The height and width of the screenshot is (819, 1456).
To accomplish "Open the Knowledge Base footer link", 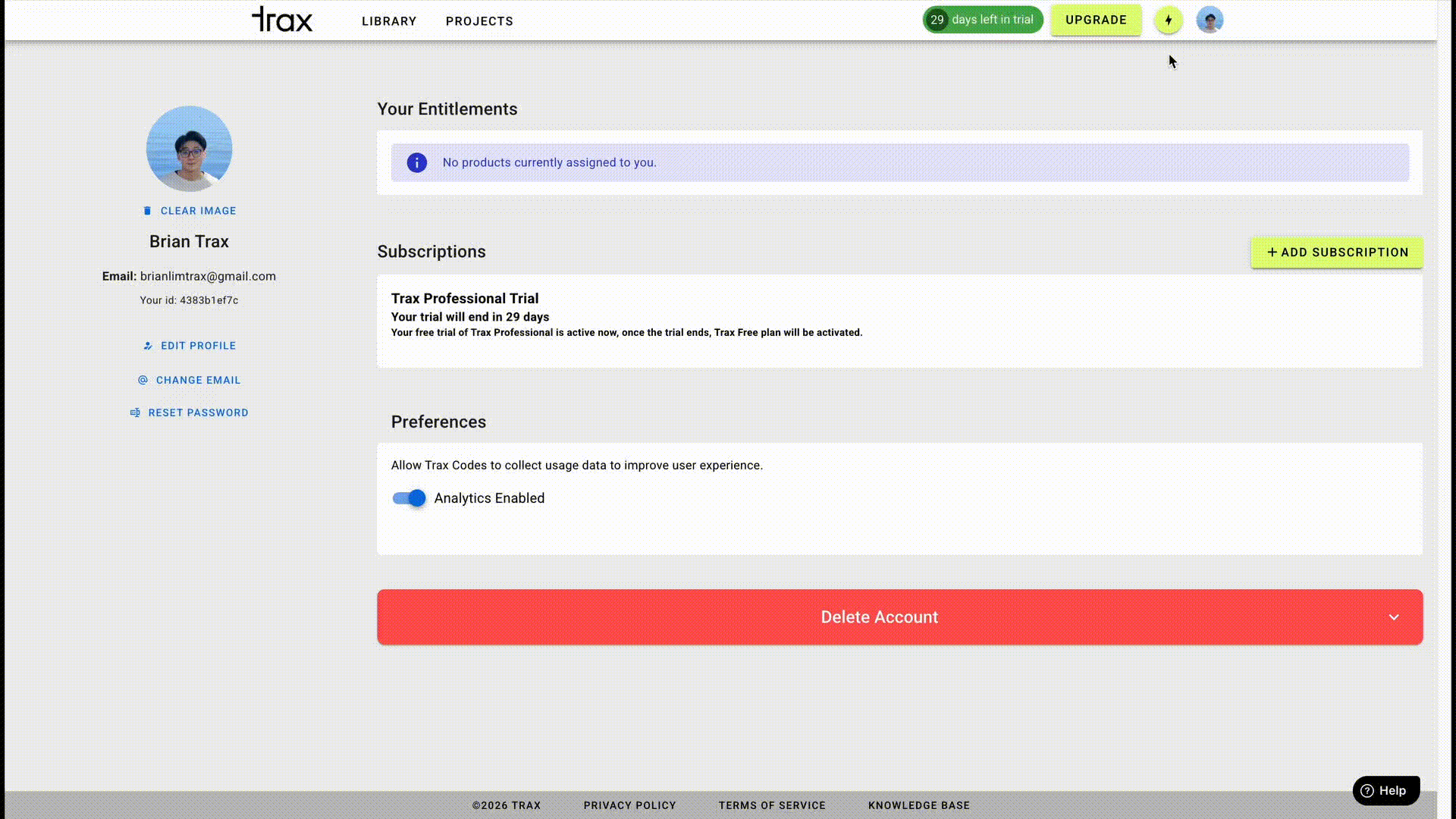I will pos(918,805).
